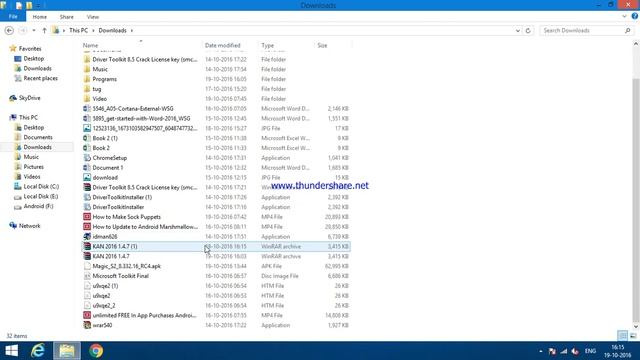Open the taskbar clock and date
The width and height of the screenshot is (640, 360).
click(x=618, y=351)
